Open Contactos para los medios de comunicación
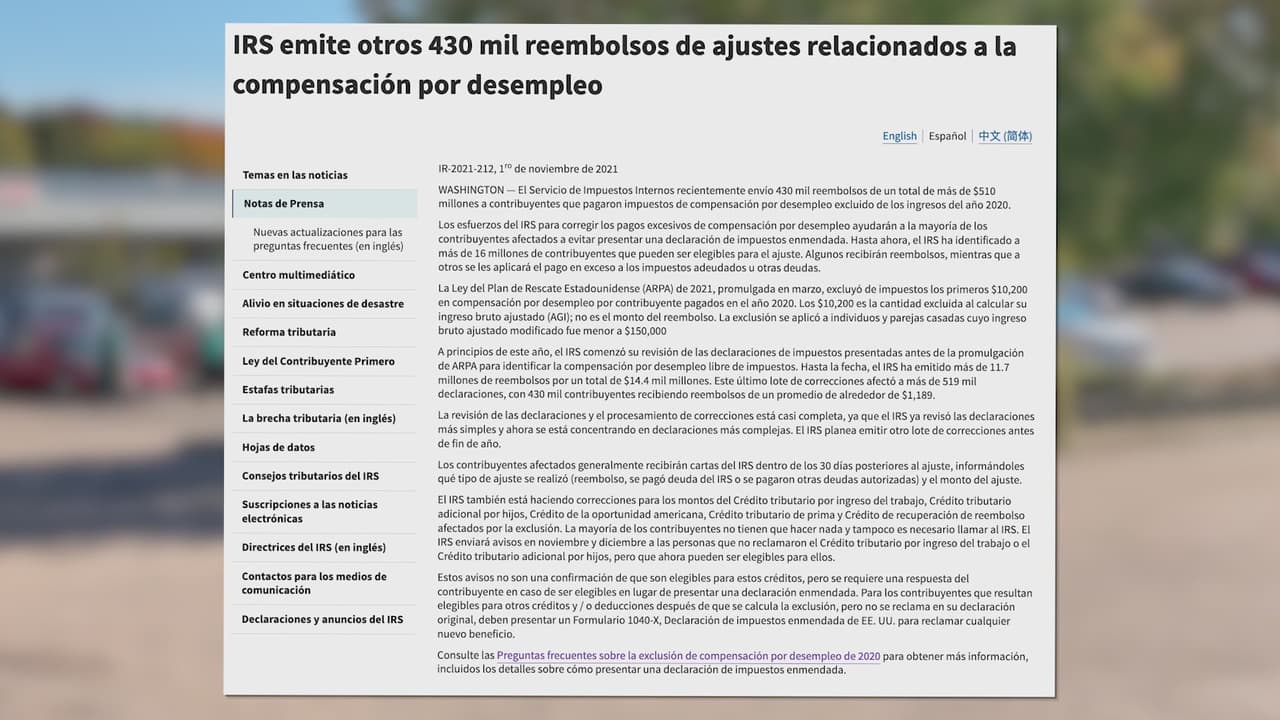 point(313,583)
